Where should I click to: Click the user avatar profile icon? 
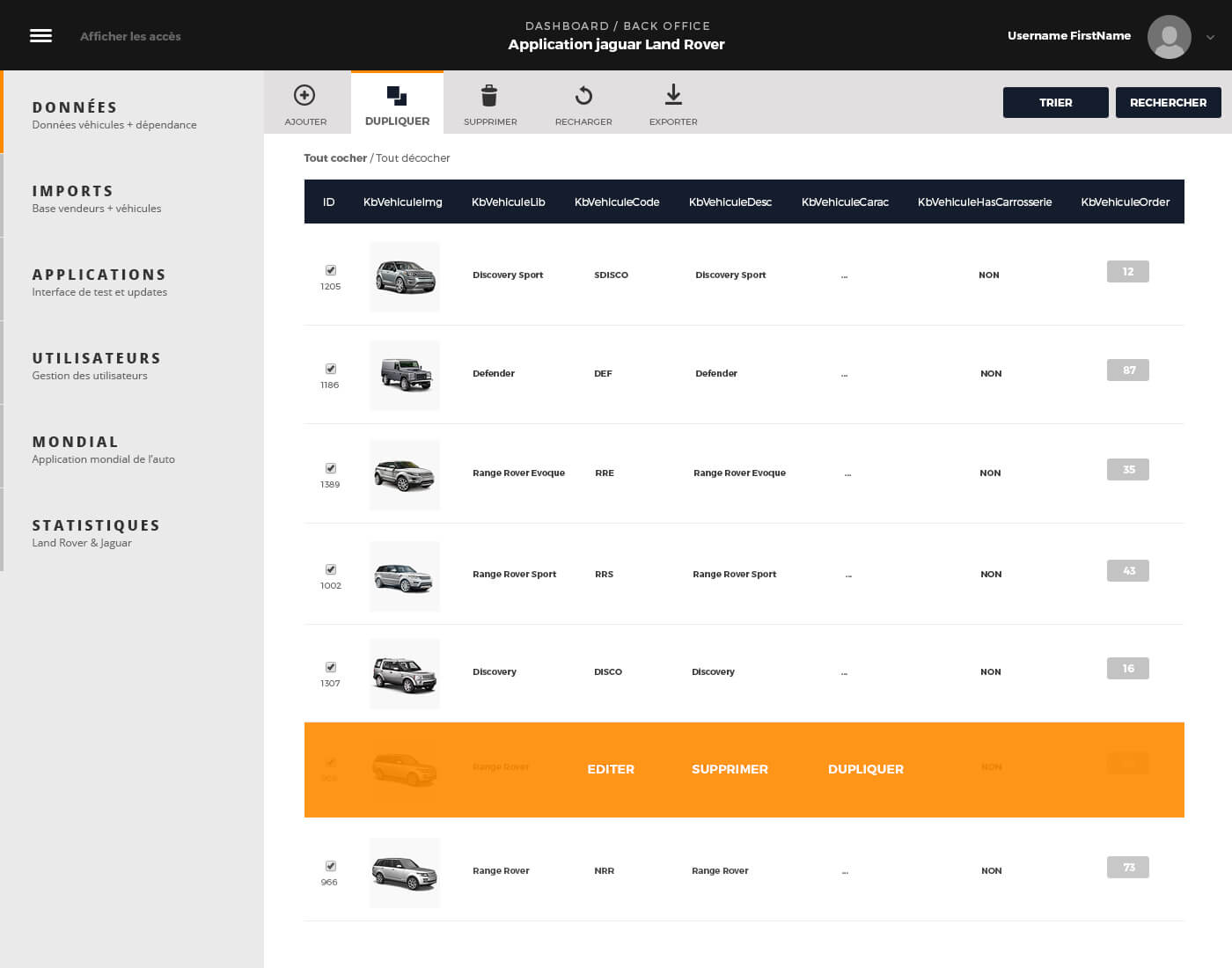pos(1169,36)
